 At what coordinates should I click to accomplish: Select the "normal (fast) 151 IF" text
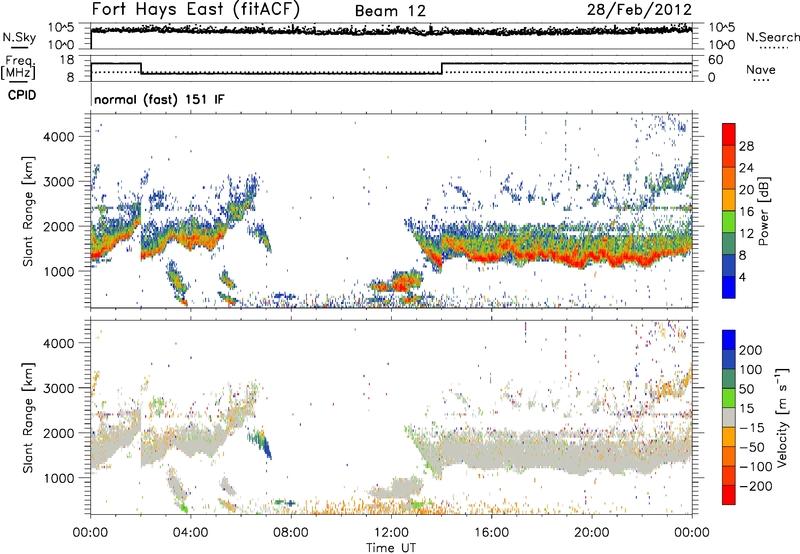pos(159,99)
